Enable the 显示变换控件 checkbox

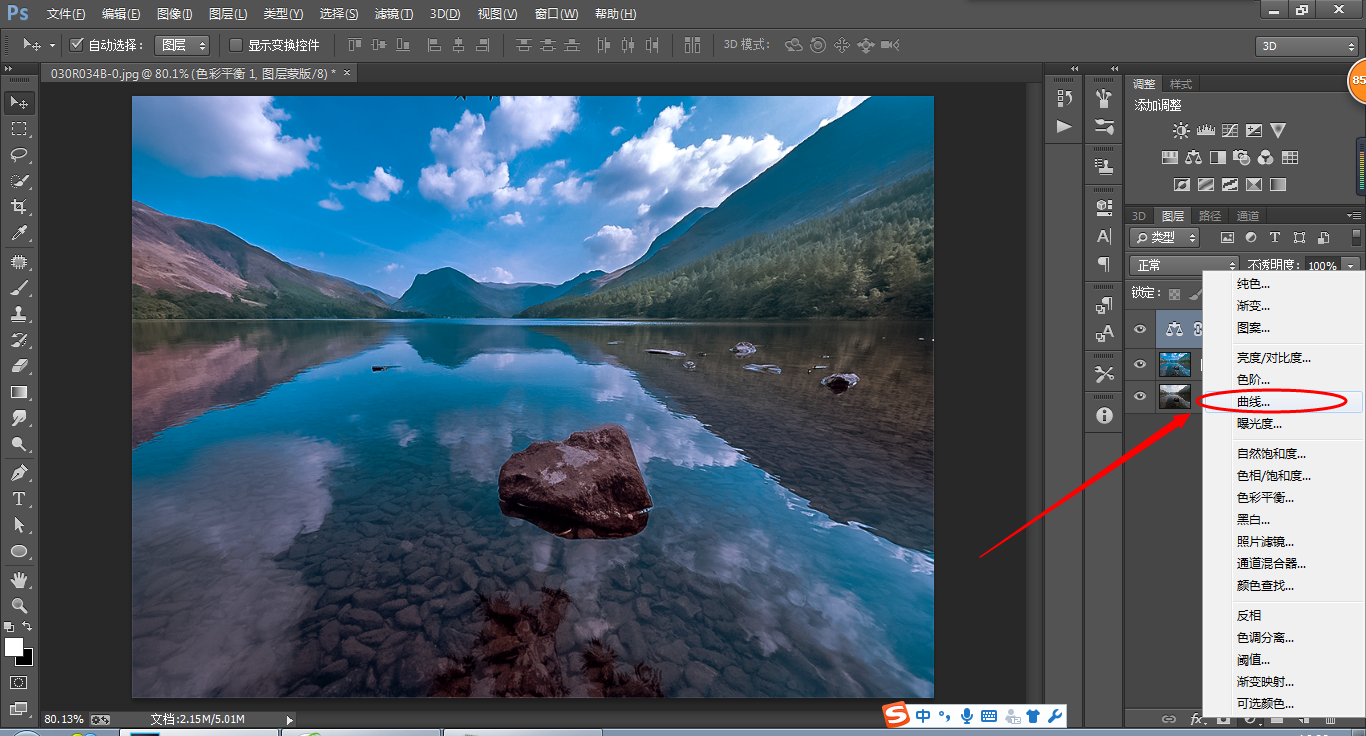(236, 45)
